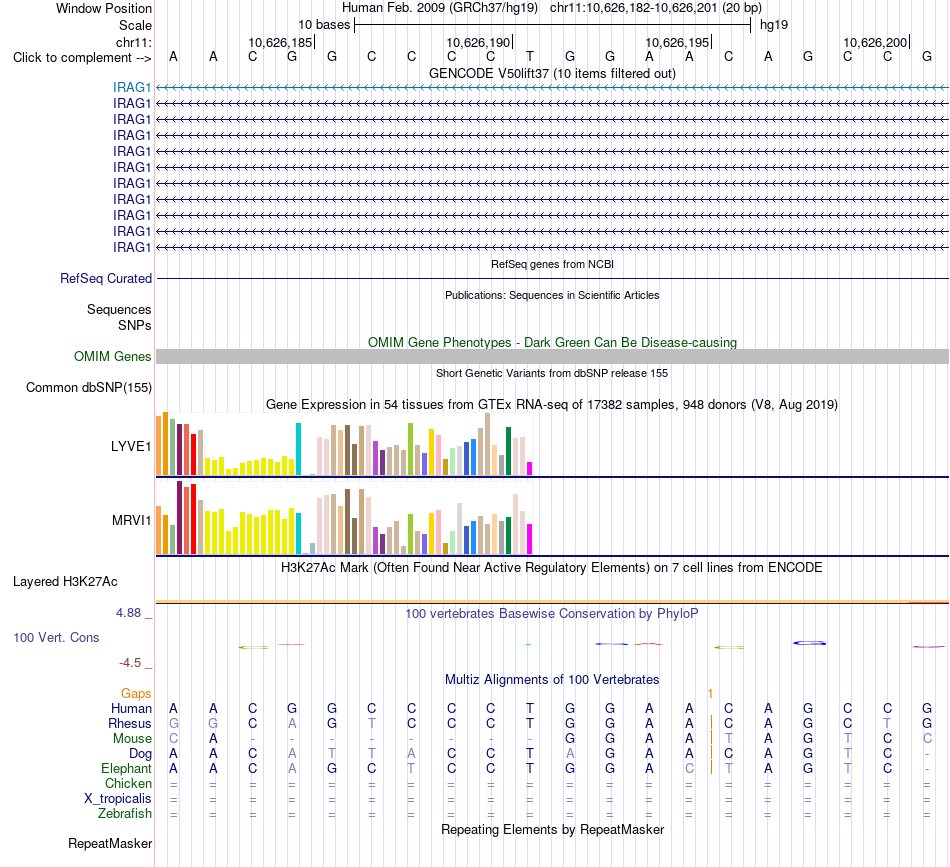Click the Human alignment row label
The width and height of the screenshot is (950, 867).
[x=131, y=708]
